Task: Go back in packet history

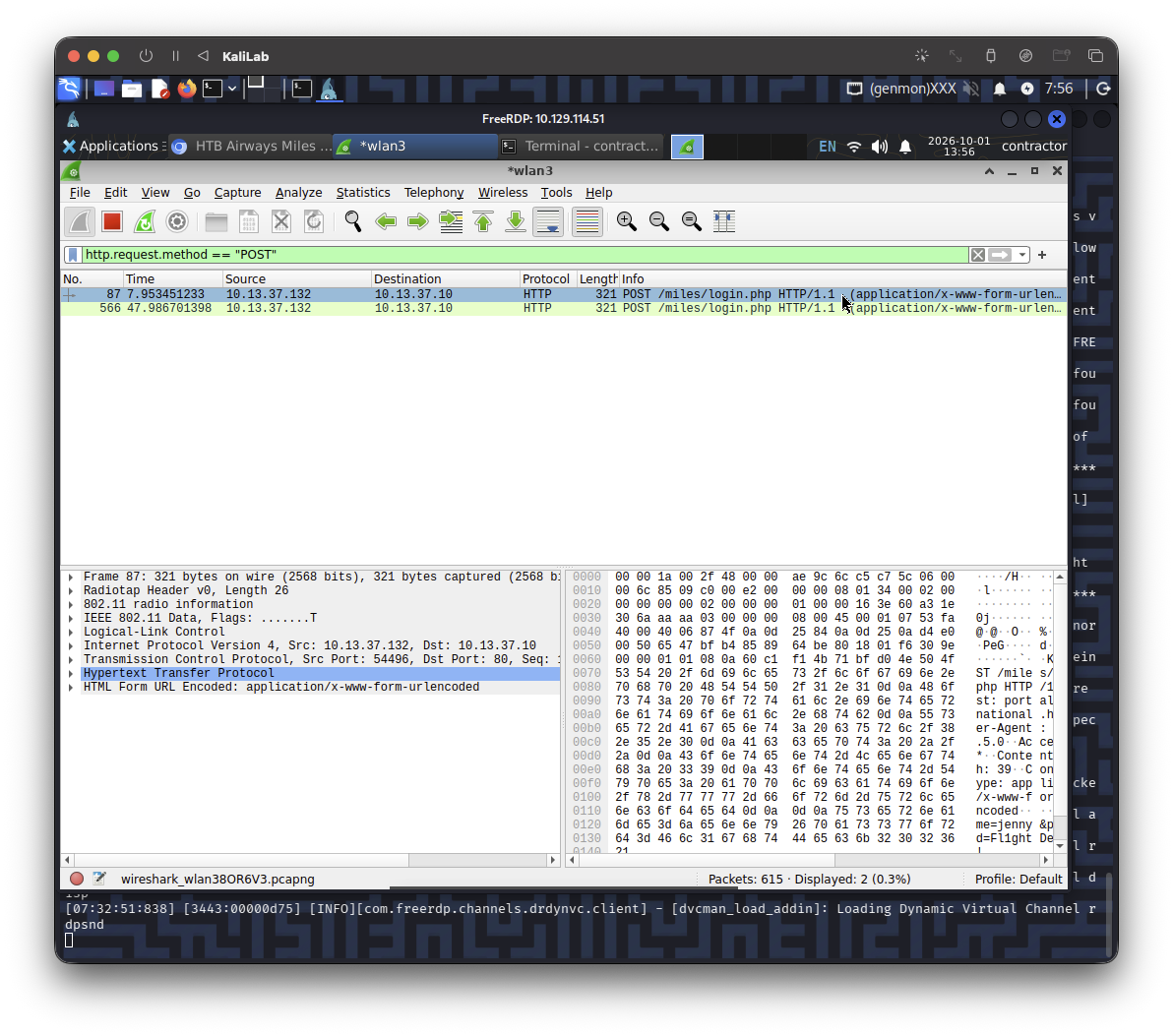Action: click(386, 221)
